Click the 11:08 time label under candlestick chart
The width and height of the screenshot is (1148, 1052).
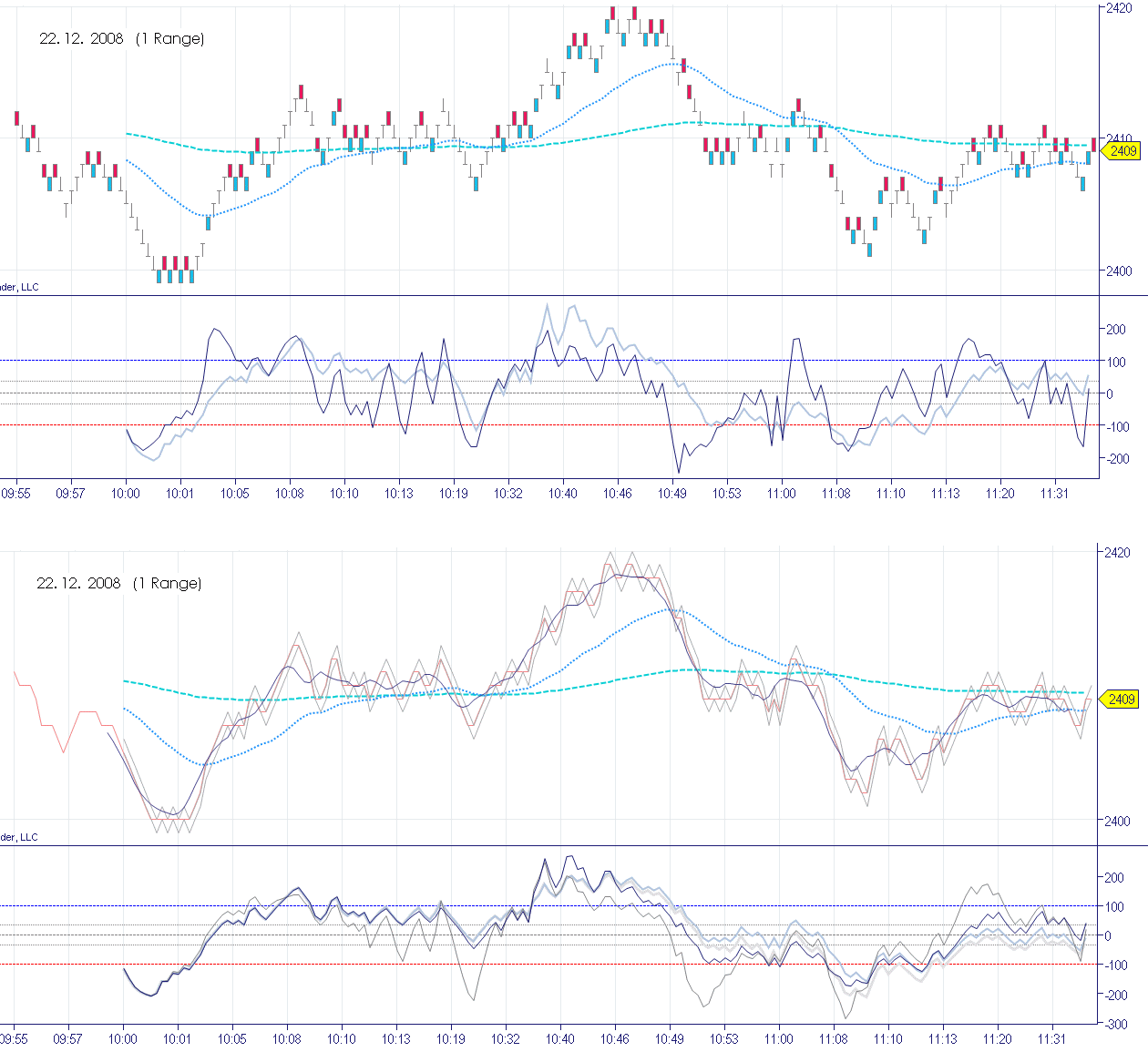[x=835, y=494]
